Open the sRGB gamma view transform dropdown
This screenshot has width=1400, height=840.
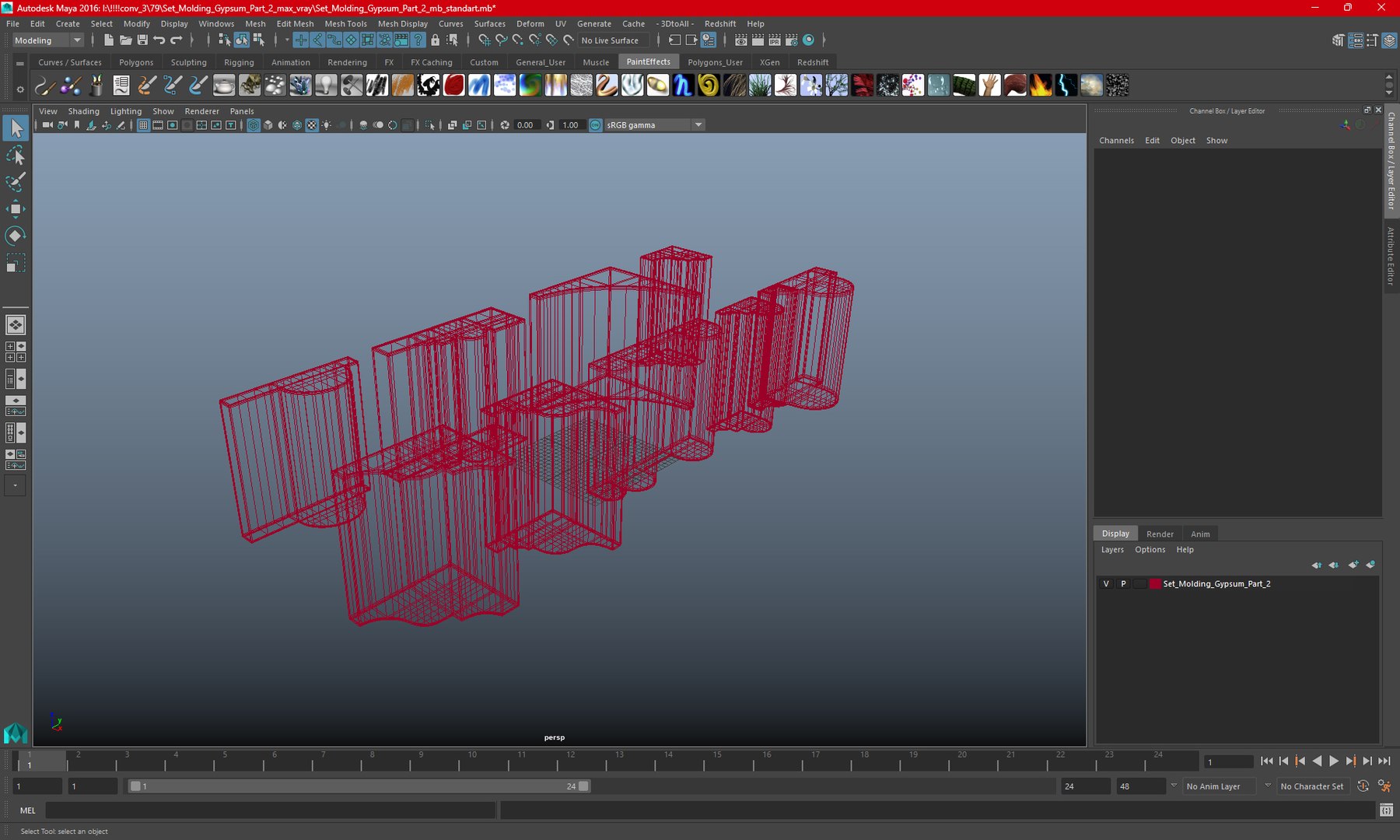click(x=655, y=125)
